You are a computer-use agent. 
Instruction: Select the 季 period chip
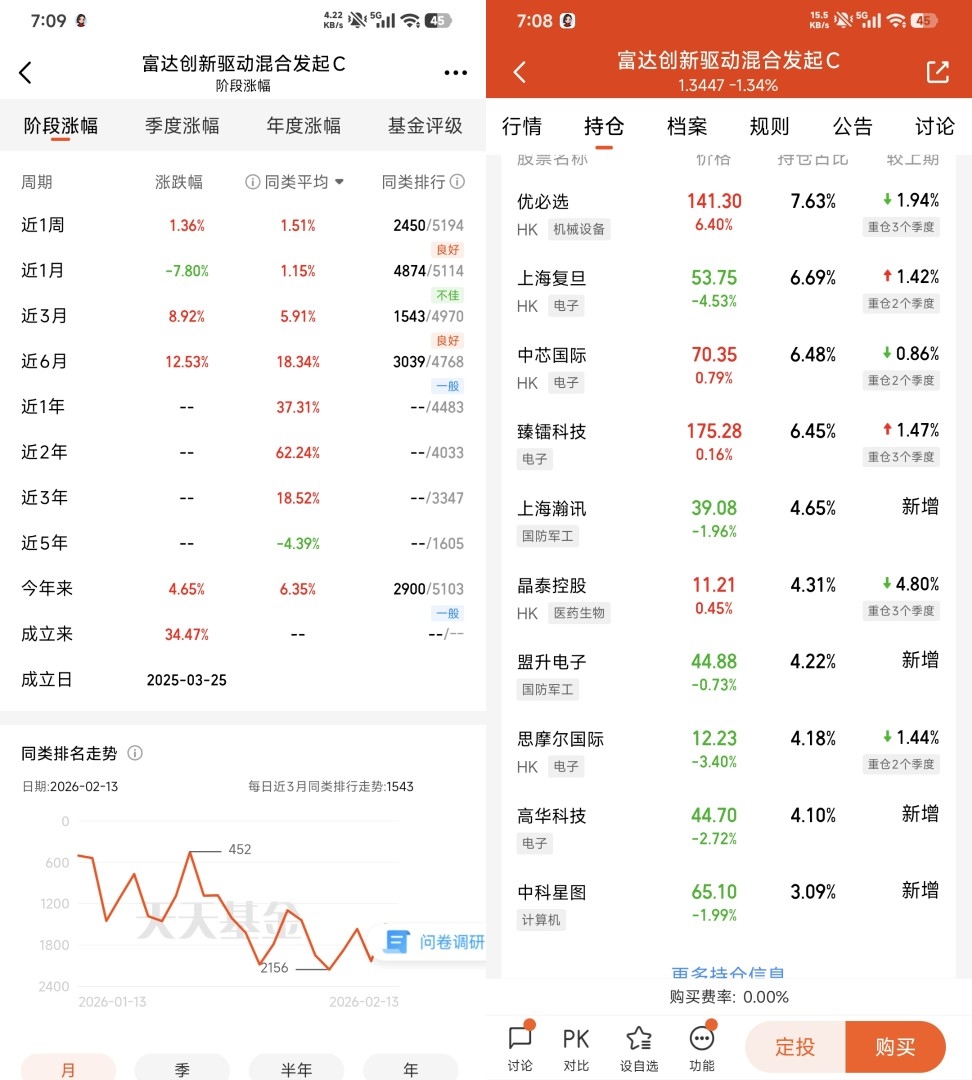182,1068
